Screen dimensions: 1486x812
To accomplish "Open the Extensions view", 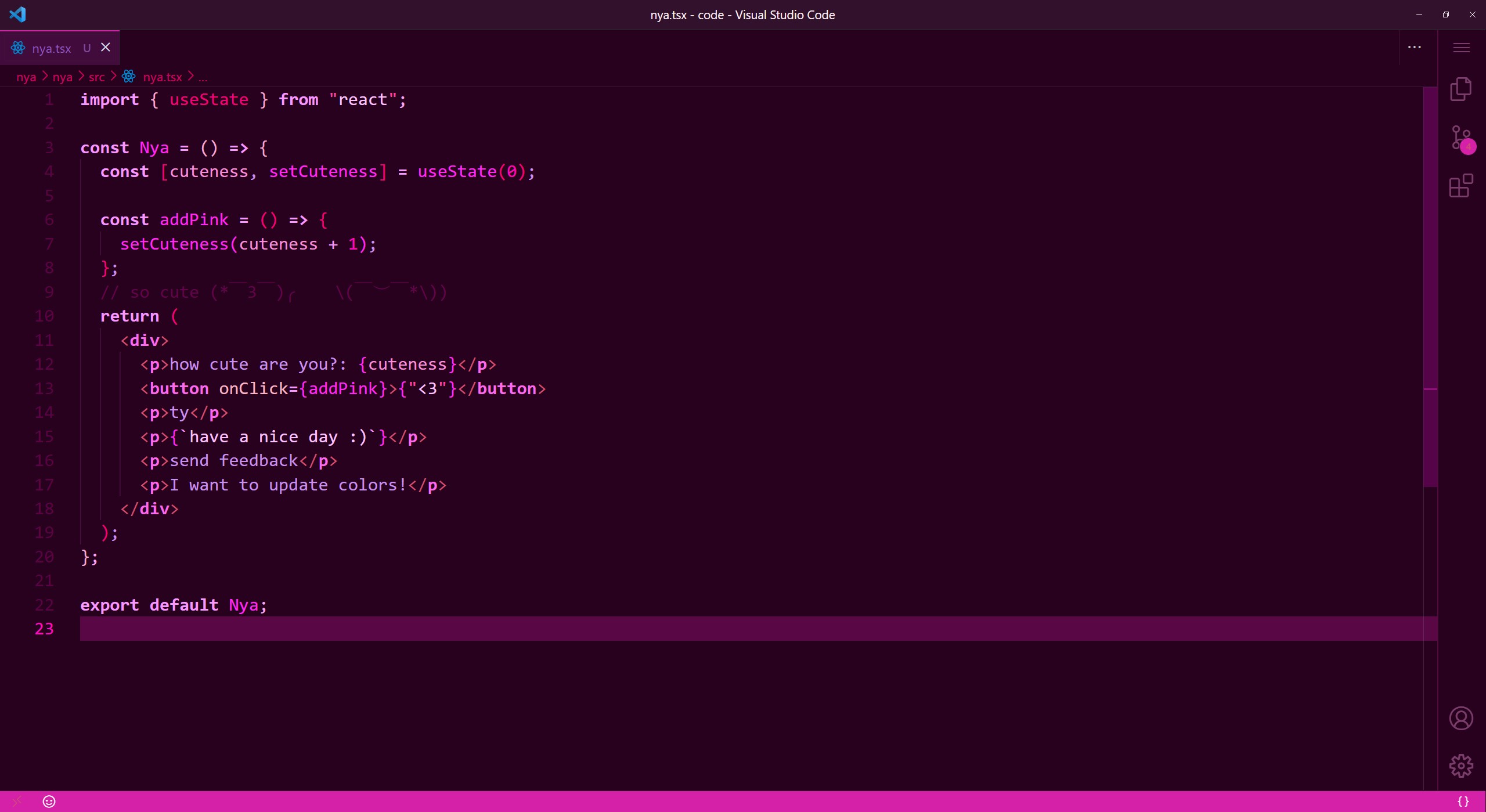I will pos(1460,186).
